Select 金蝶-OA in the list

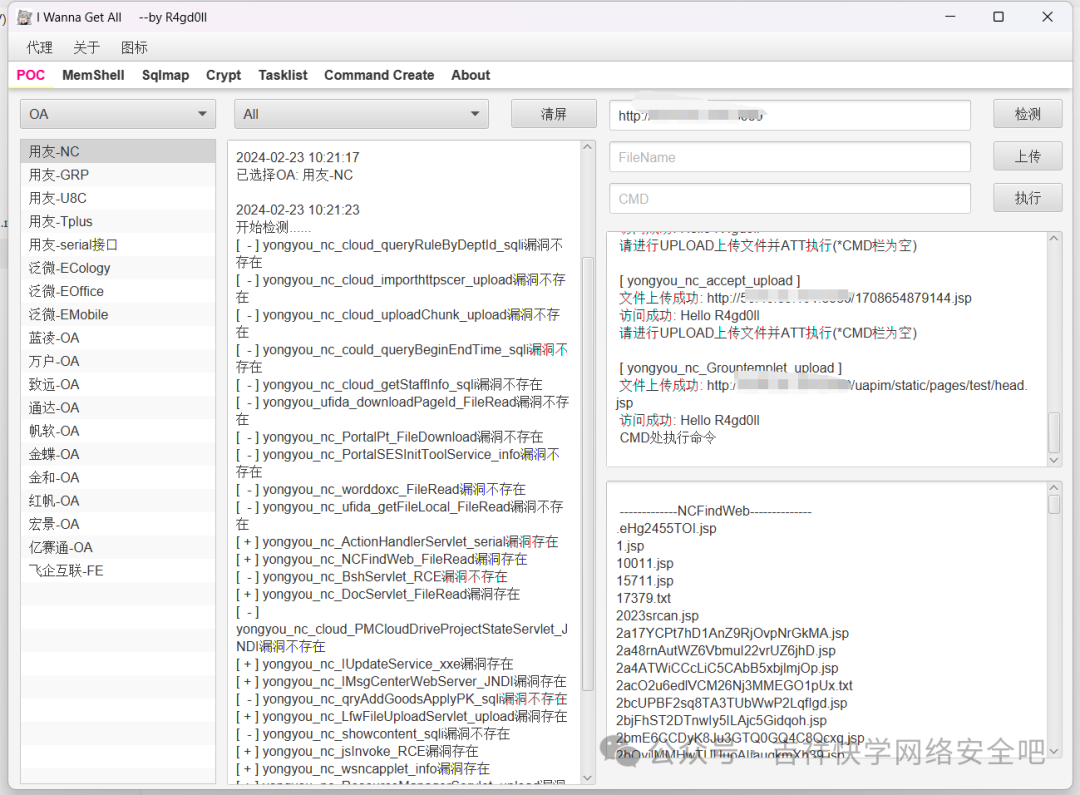[118, 455]
